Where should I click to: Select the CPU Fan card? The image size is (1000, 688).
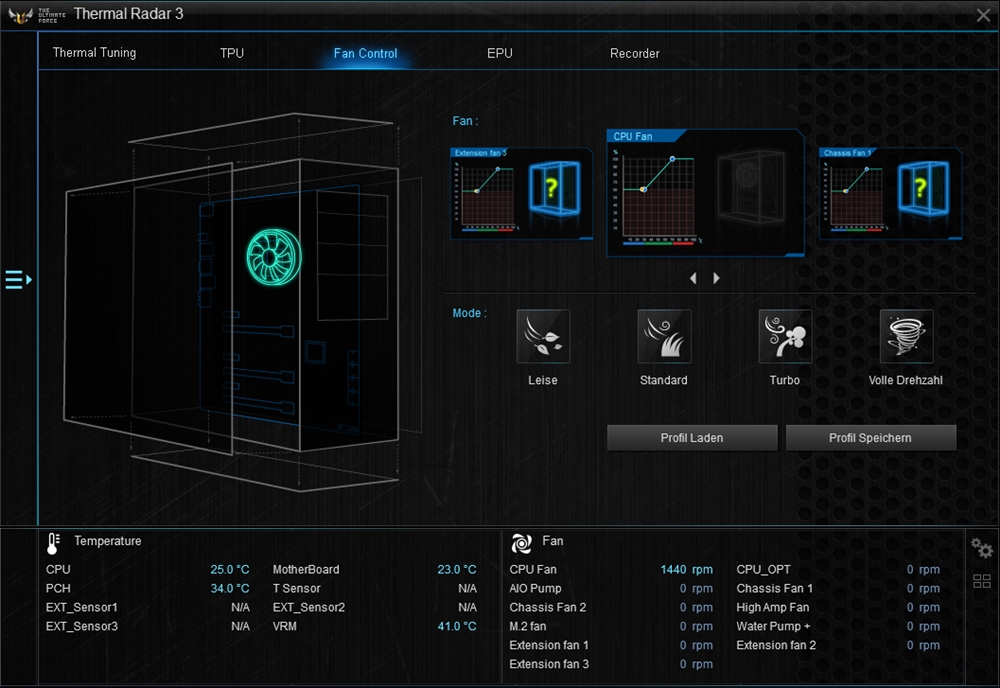pos(705,193)
